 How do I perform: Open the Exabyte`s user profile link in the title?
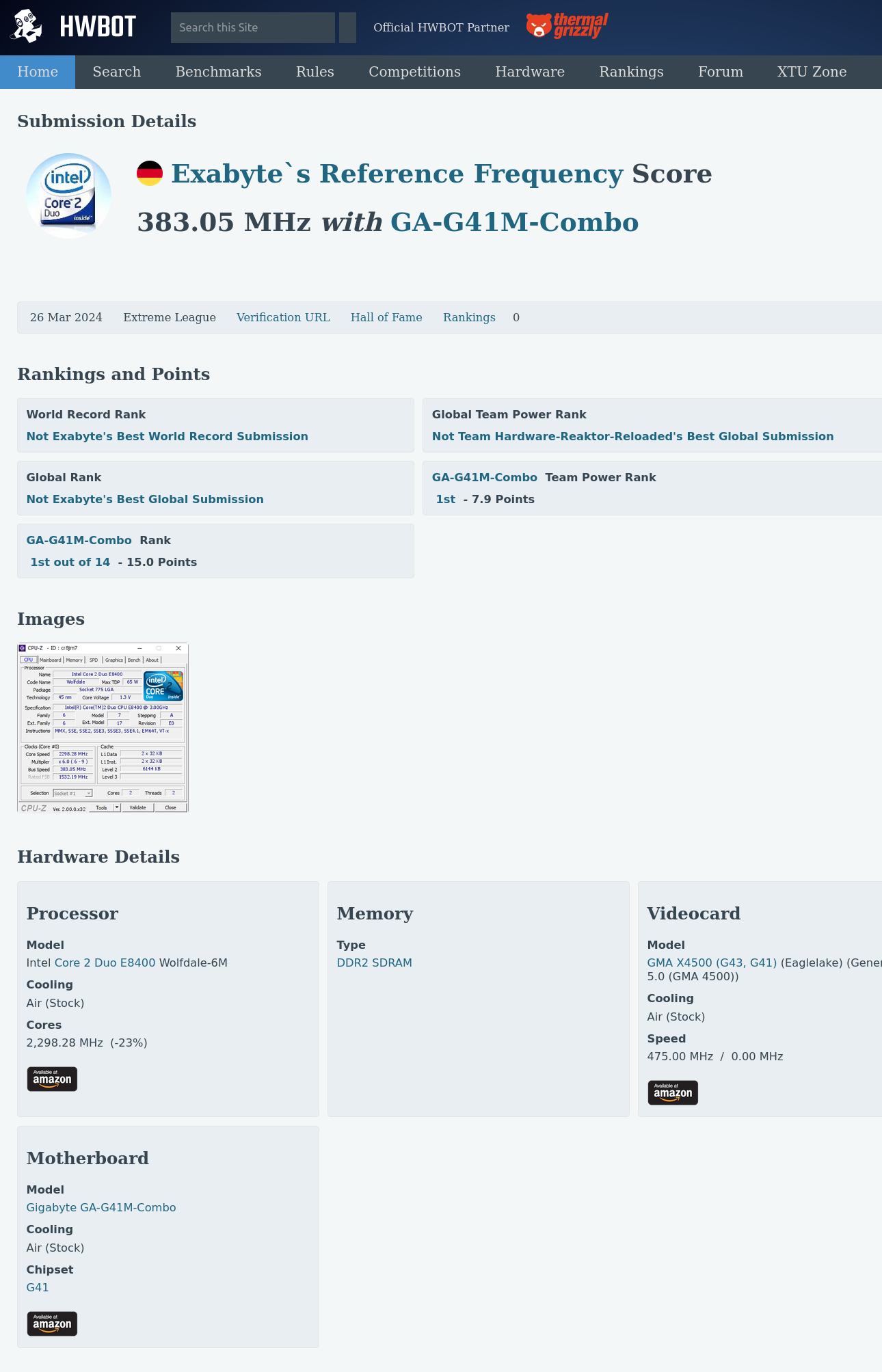pyautogui.click(x=241, y=174)
